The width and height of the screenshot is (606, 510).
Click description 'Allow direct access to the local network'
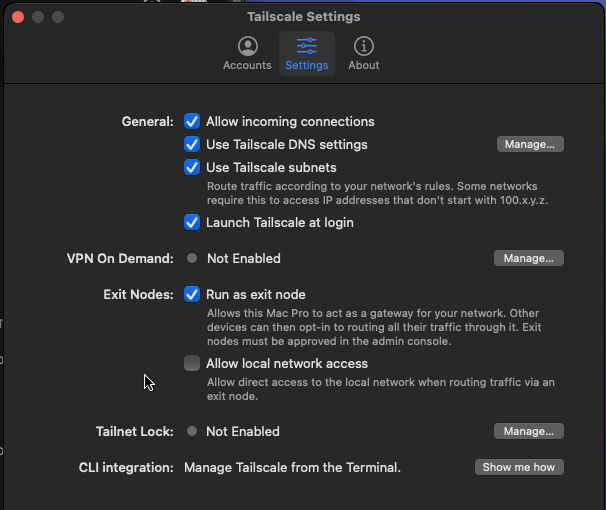[x=381, y=389]
